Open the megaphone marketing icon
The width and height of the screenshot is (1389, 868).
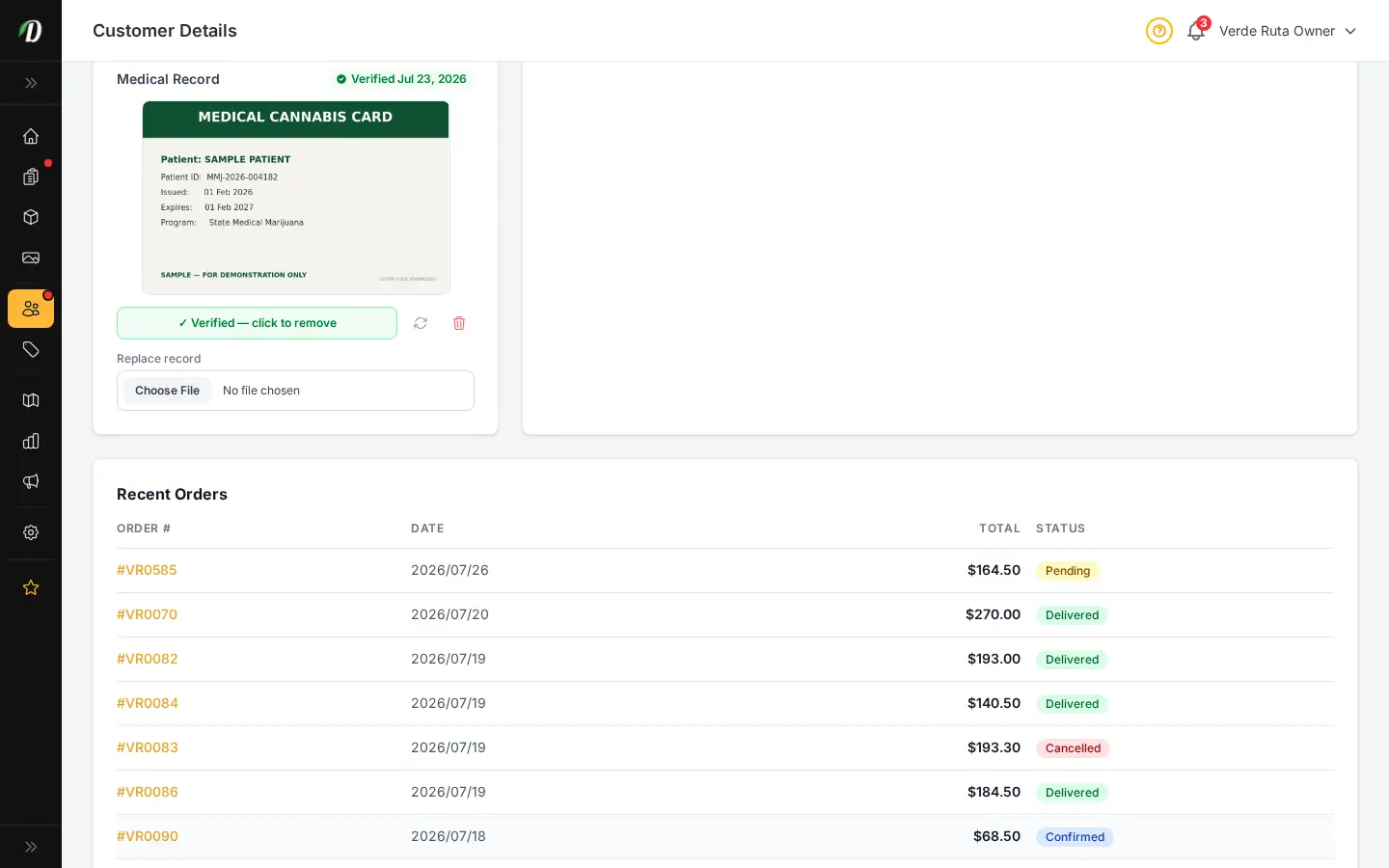(31, 481)
